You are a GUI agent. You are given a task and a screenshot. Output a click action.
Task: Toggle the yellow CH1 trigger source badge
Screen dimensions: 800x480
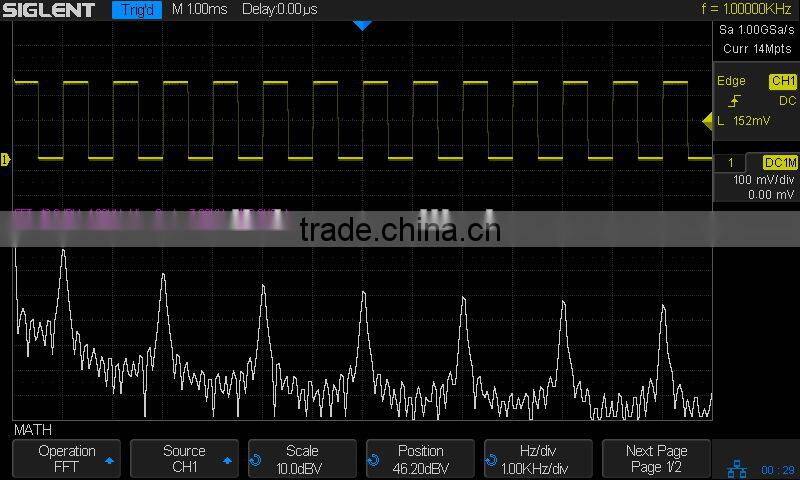(781, 81)
